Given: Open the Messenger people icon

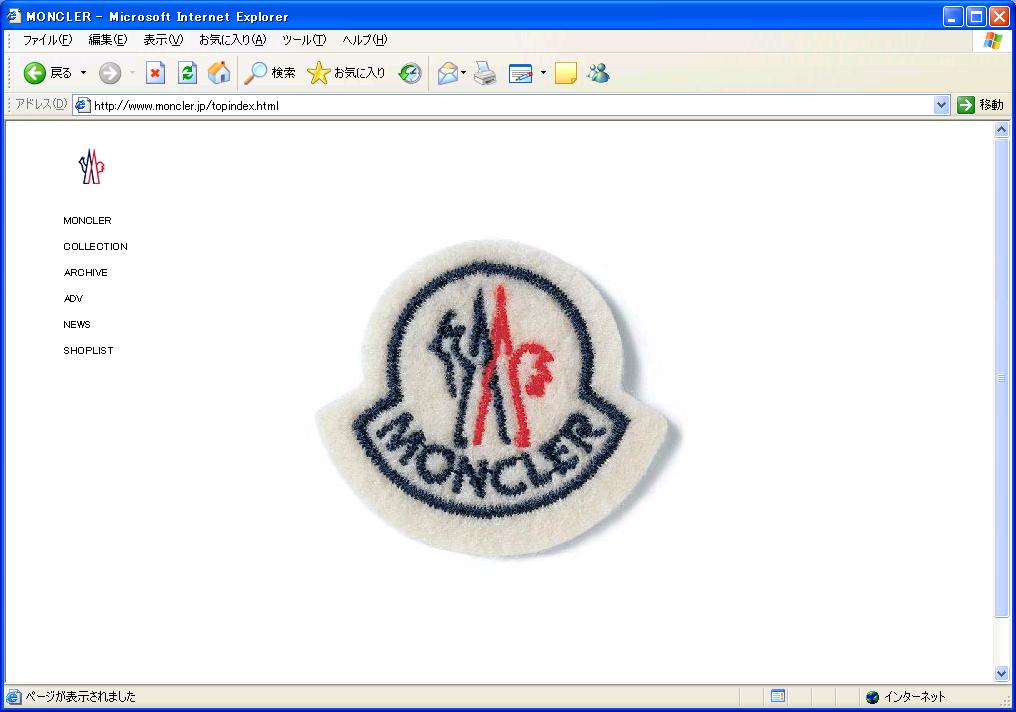Looking at the screenshot, I should pos(598,73).
